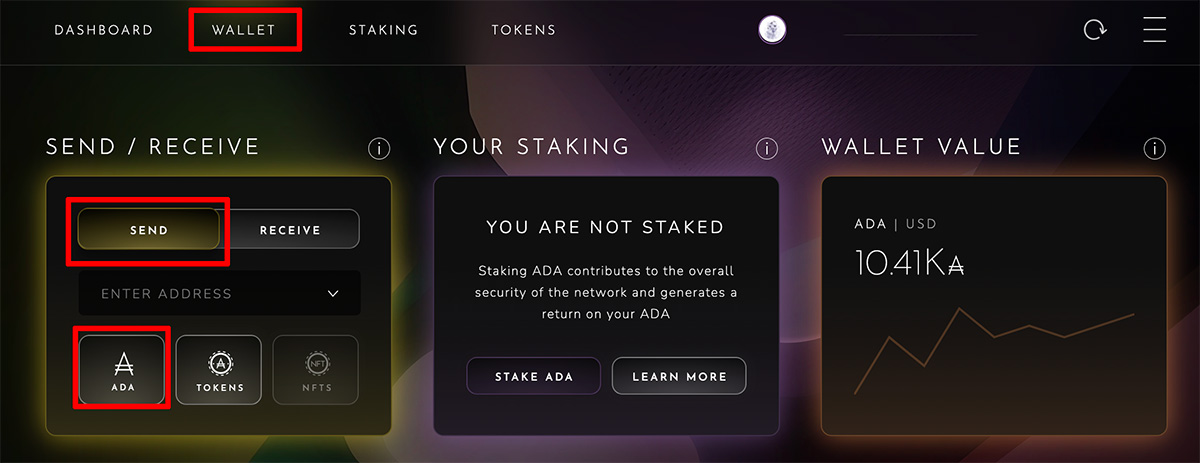Switch to the Staking tab

(383, 30)
